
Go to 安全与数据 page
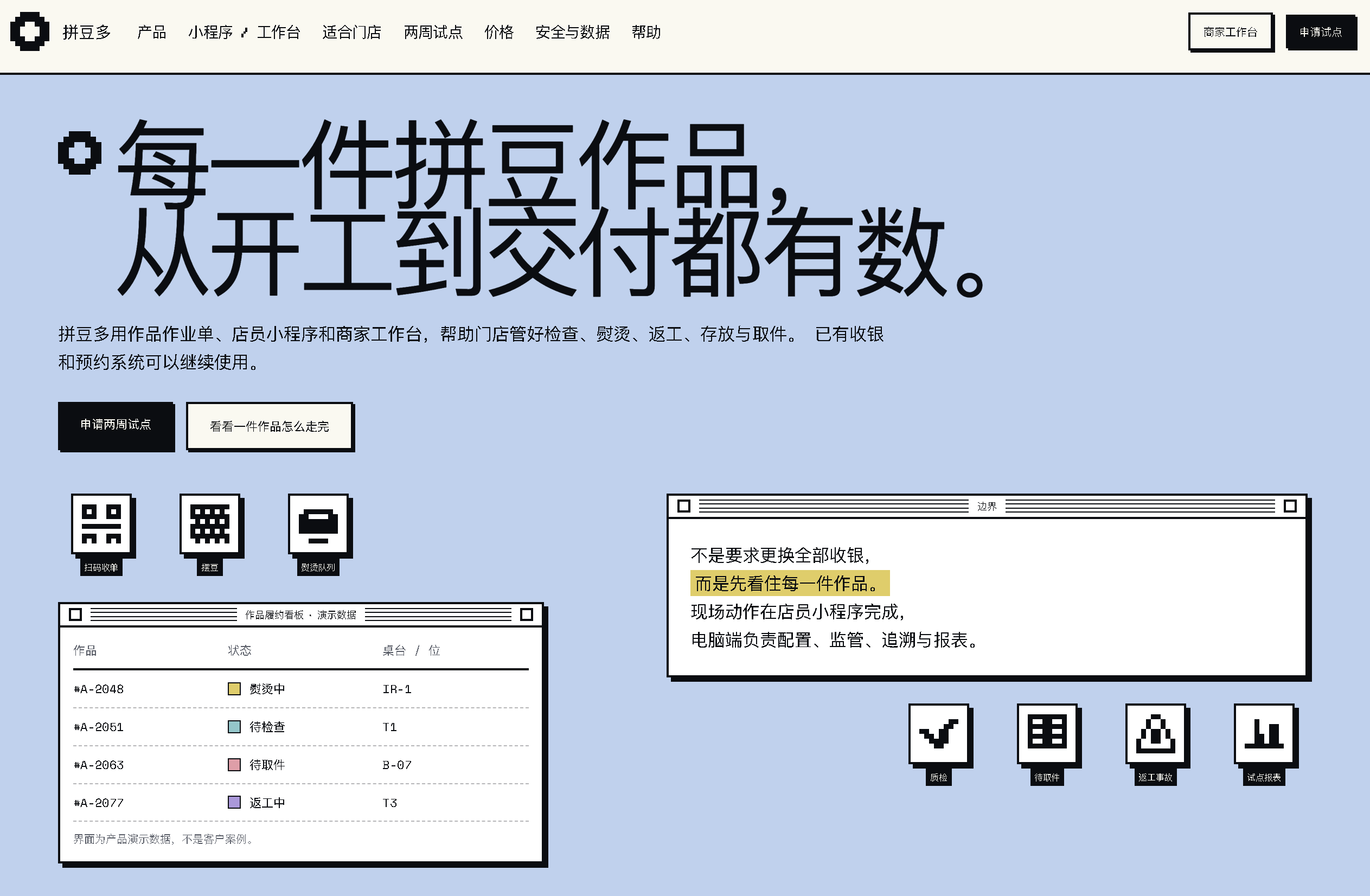point(572,32)
